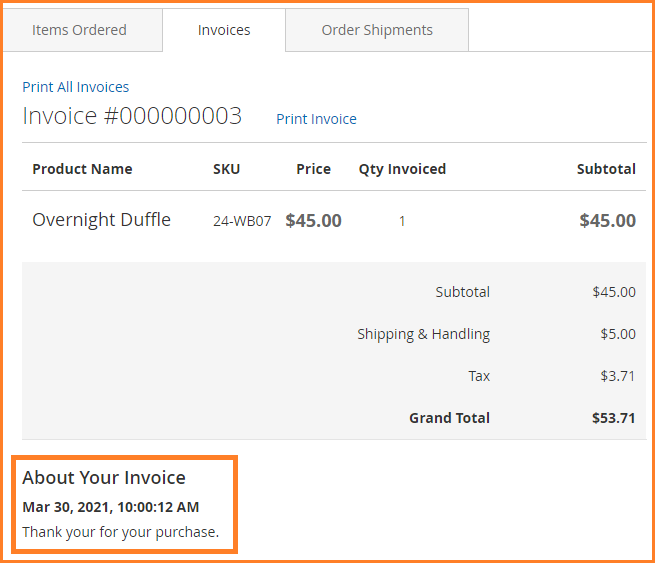Switch to the Items Ordered tab
The width and height of the screenshot is (655, 564).
pyautogui.click(x=79, y=30)
